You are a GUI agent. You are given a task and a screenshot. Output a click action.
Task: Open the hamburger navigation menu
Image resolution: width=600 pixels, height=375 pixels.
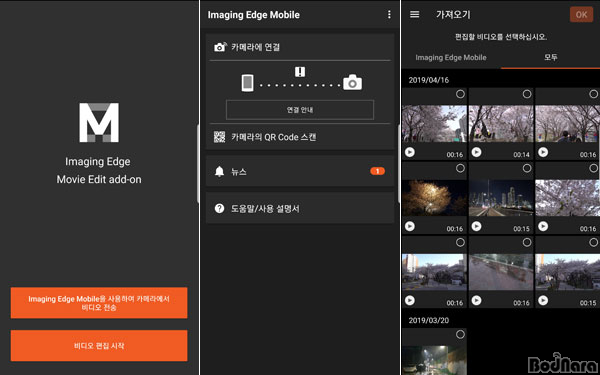[414, 15]
